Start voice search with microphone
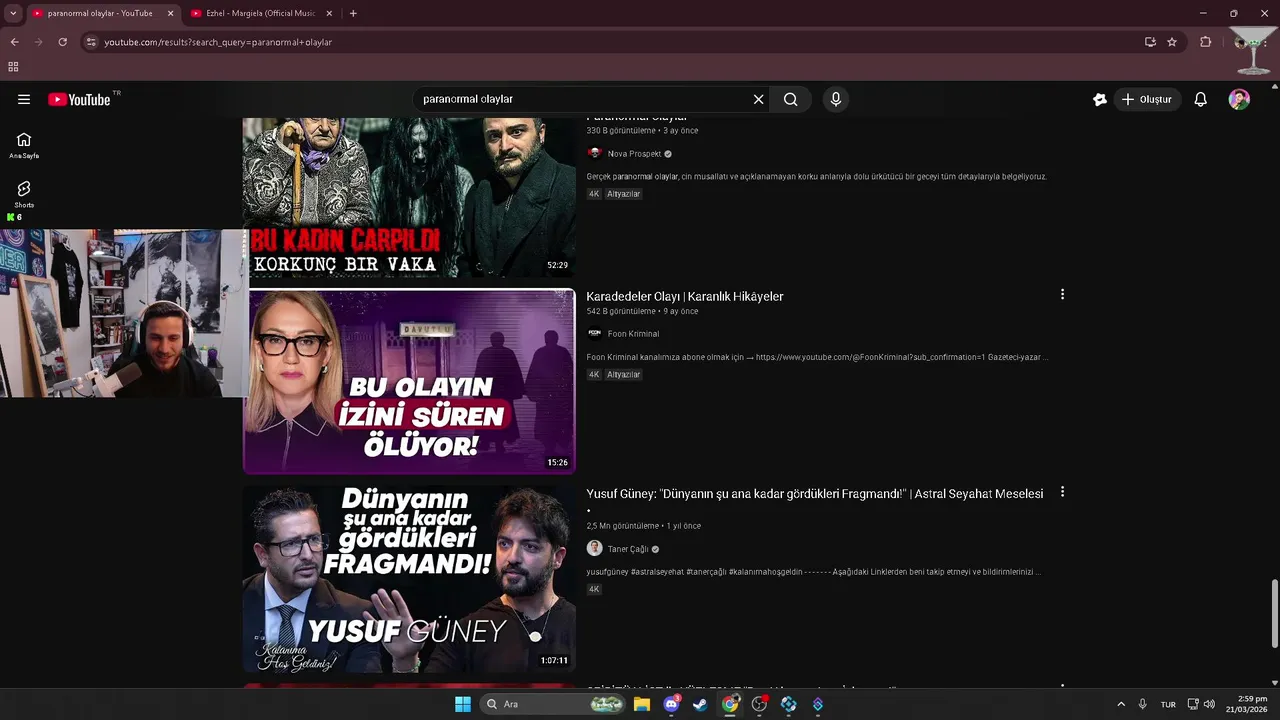Viewport: 1280px width, 720px height. [836, 99]
